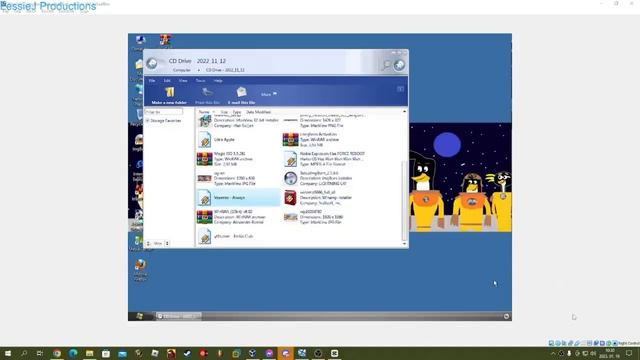
Task: Click the CD Drive 2022_11_12 breadcrumb
Action: tap(225, 70)
